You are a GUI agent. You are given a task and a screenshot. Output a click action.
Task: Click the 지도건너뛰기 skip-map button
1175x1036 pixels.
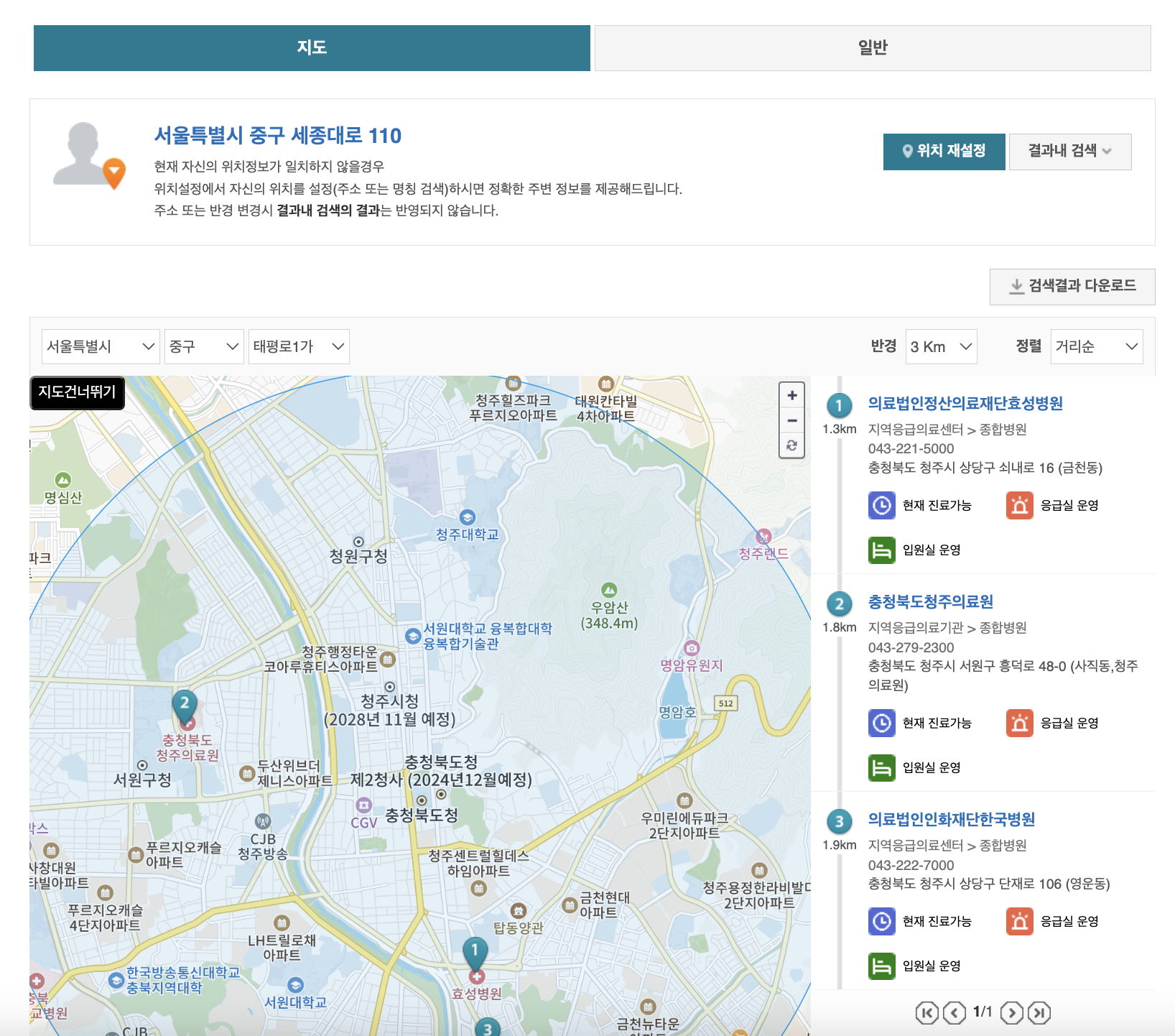pos(77,392)
